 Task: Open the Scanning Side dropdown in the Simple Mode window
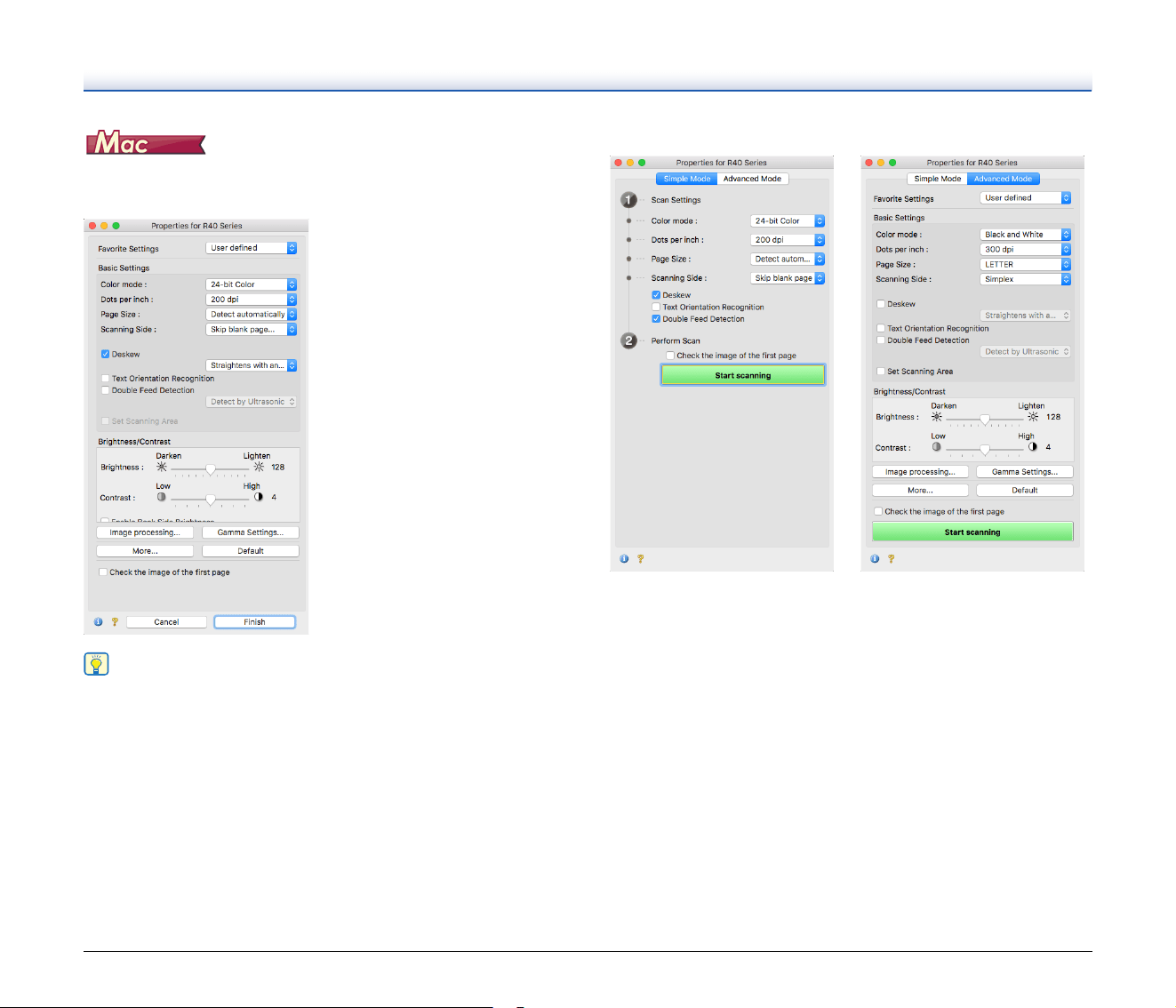(788, 278)
